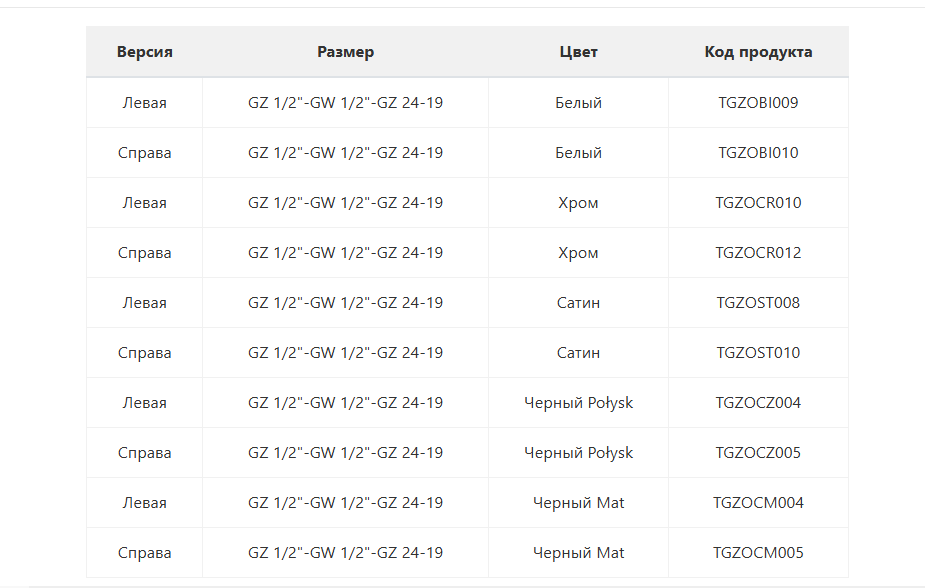The image size is (925, 588).
Task: Click product code TGZOCR012
Action: tap(758, 253)
